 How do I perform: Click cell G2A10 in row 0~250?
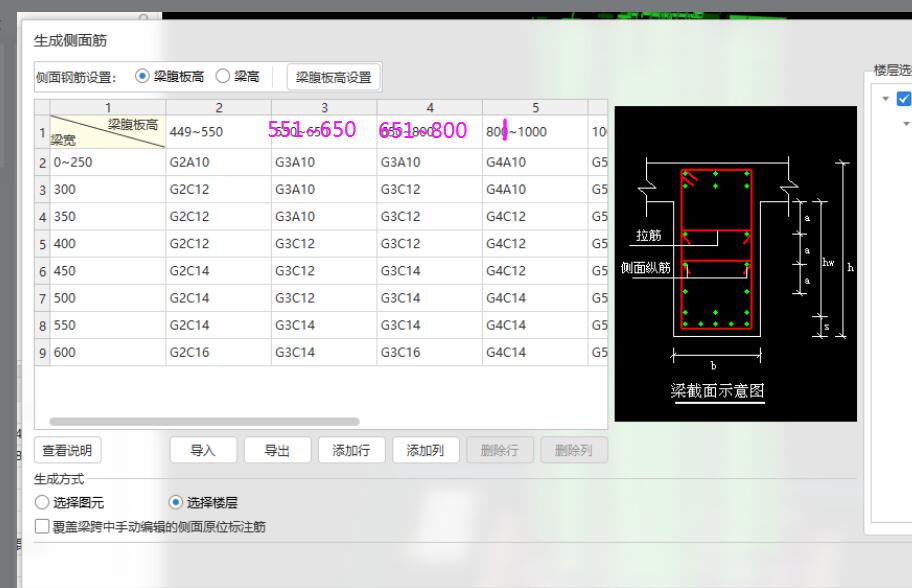219,162
